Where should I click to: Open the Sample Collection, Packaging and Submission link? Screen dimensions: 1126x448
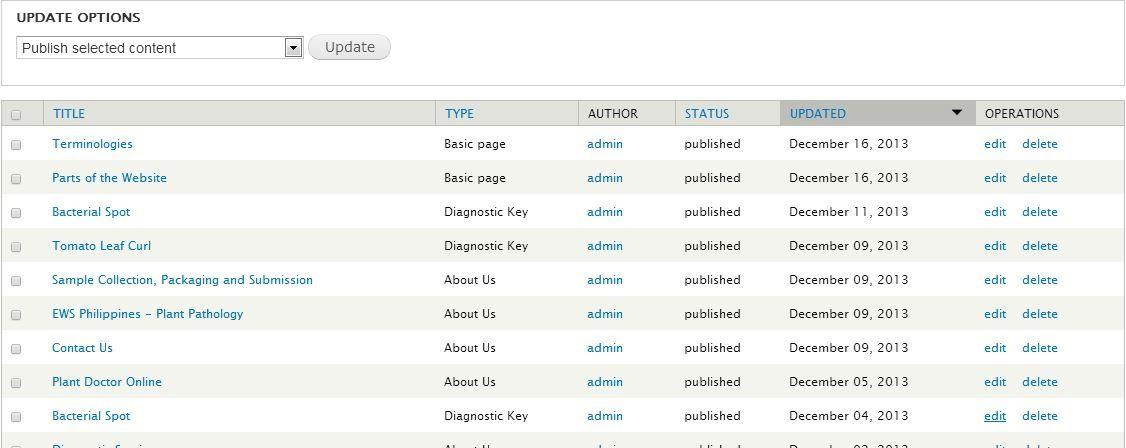tap(182, 280)
